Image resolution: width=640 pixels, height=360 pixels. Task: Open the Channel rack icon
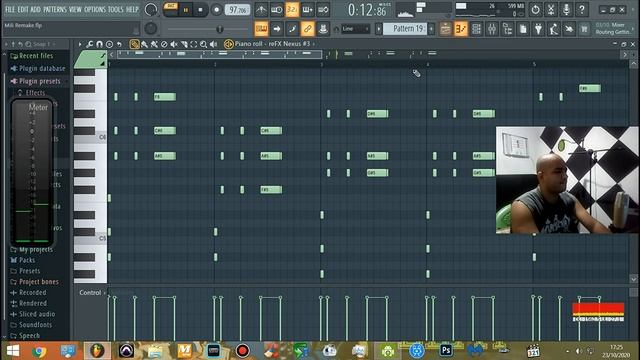(476, 29)
